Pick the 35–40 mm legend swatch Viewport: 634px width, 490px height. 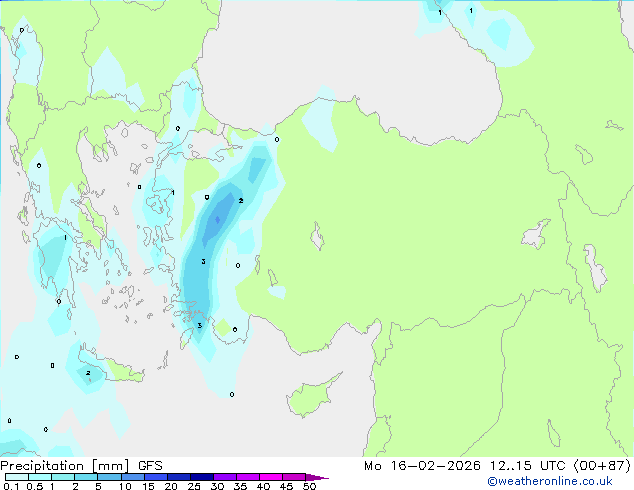tap(247, 477)
